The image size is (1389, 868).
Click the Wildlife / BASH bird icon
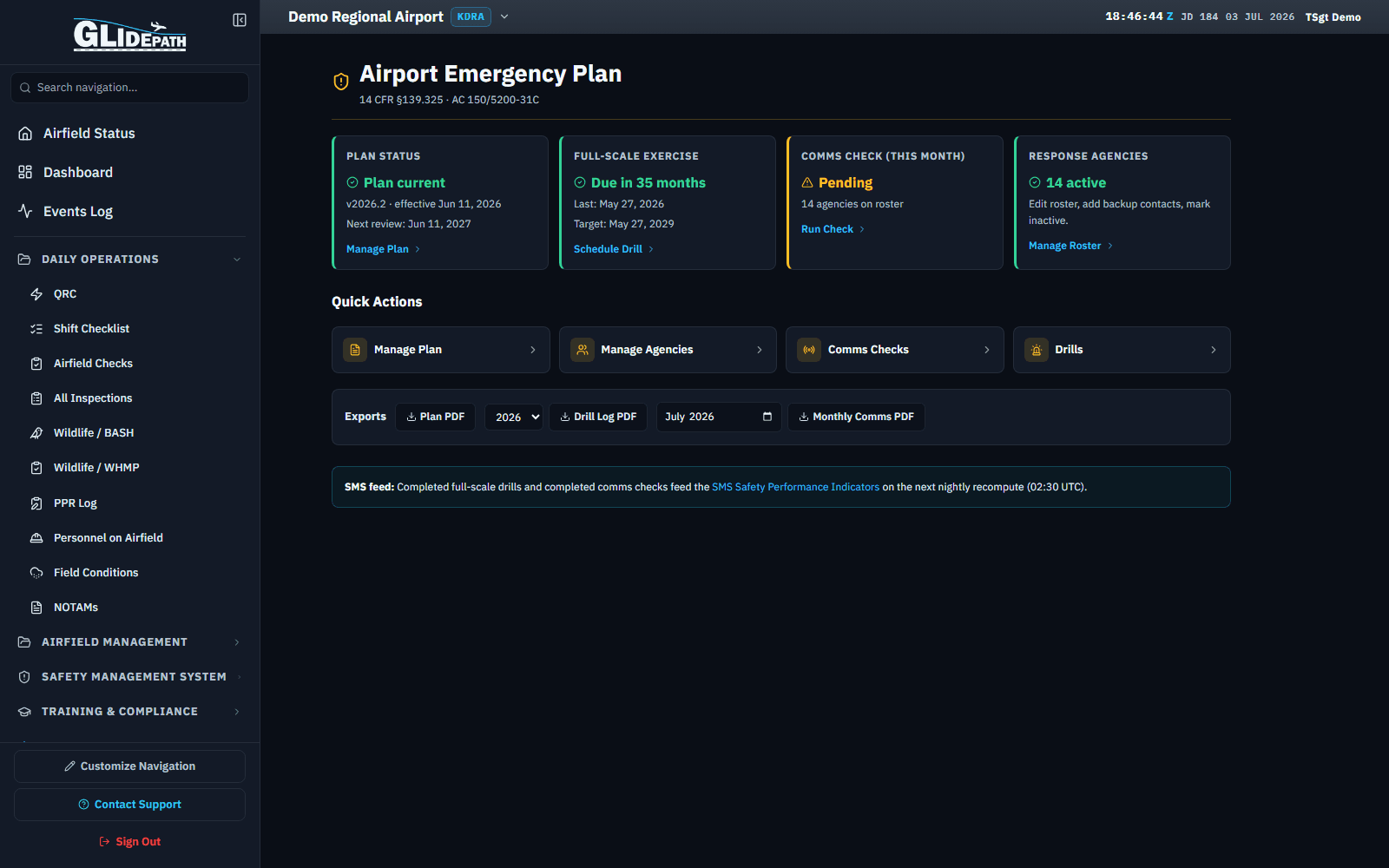pyautogui.click(x=36, y=433)
